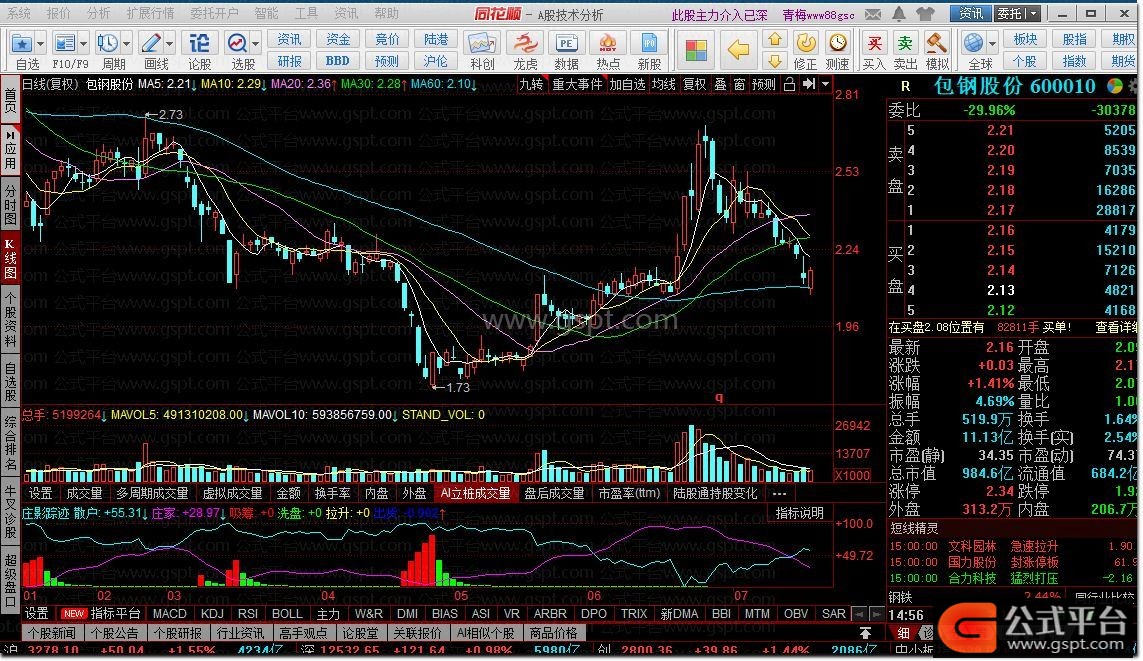Open the skin shirt icon in title bar
The height and width of the screenshot is (661, 1143).
coord(925,14)
